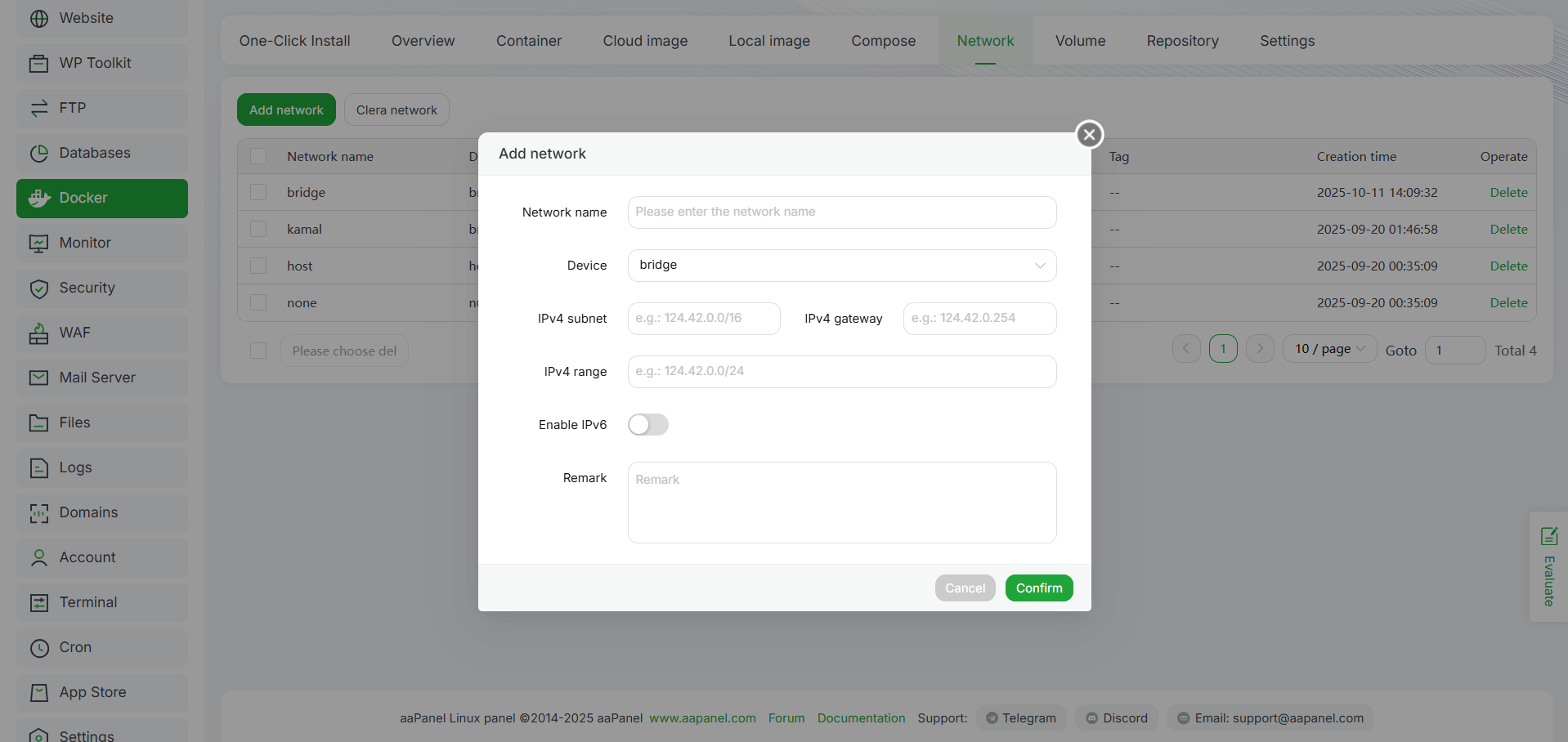Open www.aapanel.com link
Image resolution: width=1568 pixels, height=742 pixels.
coord(702,718)
